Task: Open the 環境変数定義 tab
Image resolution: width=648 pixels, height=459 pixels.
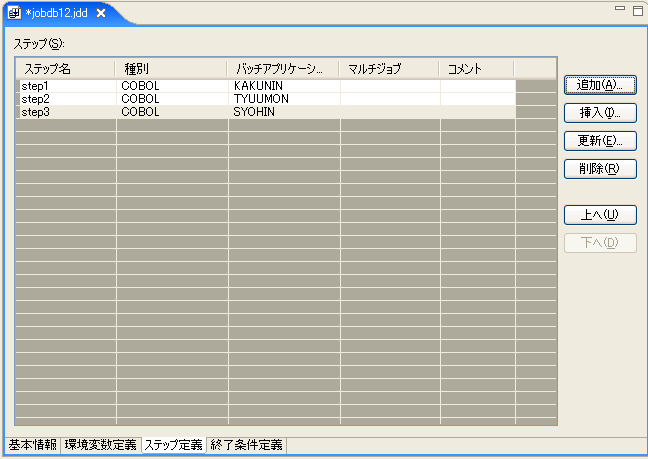Action: 100,445
